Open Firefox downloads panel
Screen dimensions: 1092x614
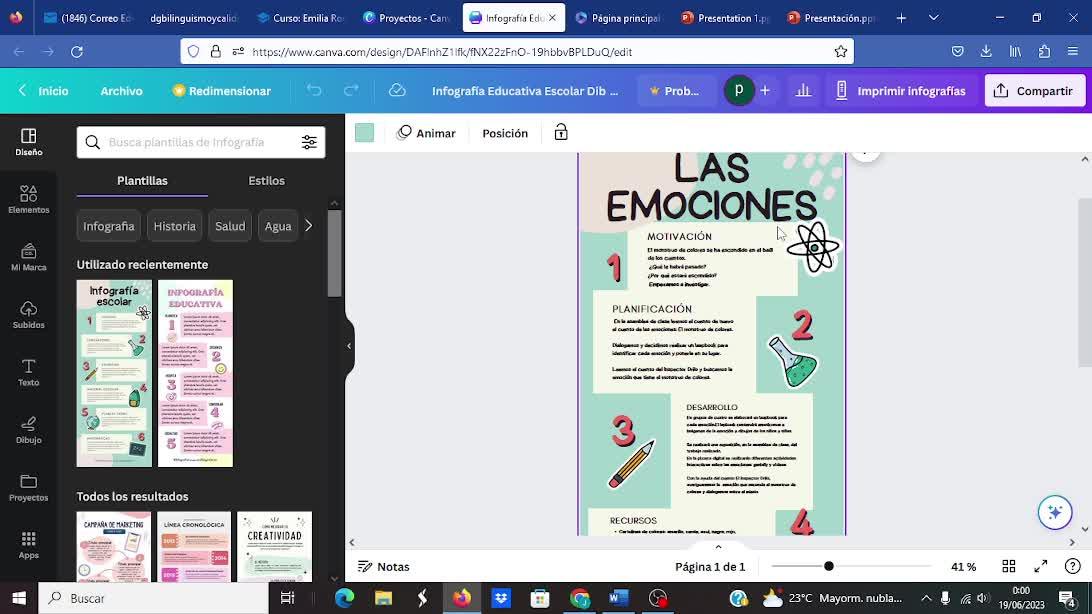tap(986, 52)
